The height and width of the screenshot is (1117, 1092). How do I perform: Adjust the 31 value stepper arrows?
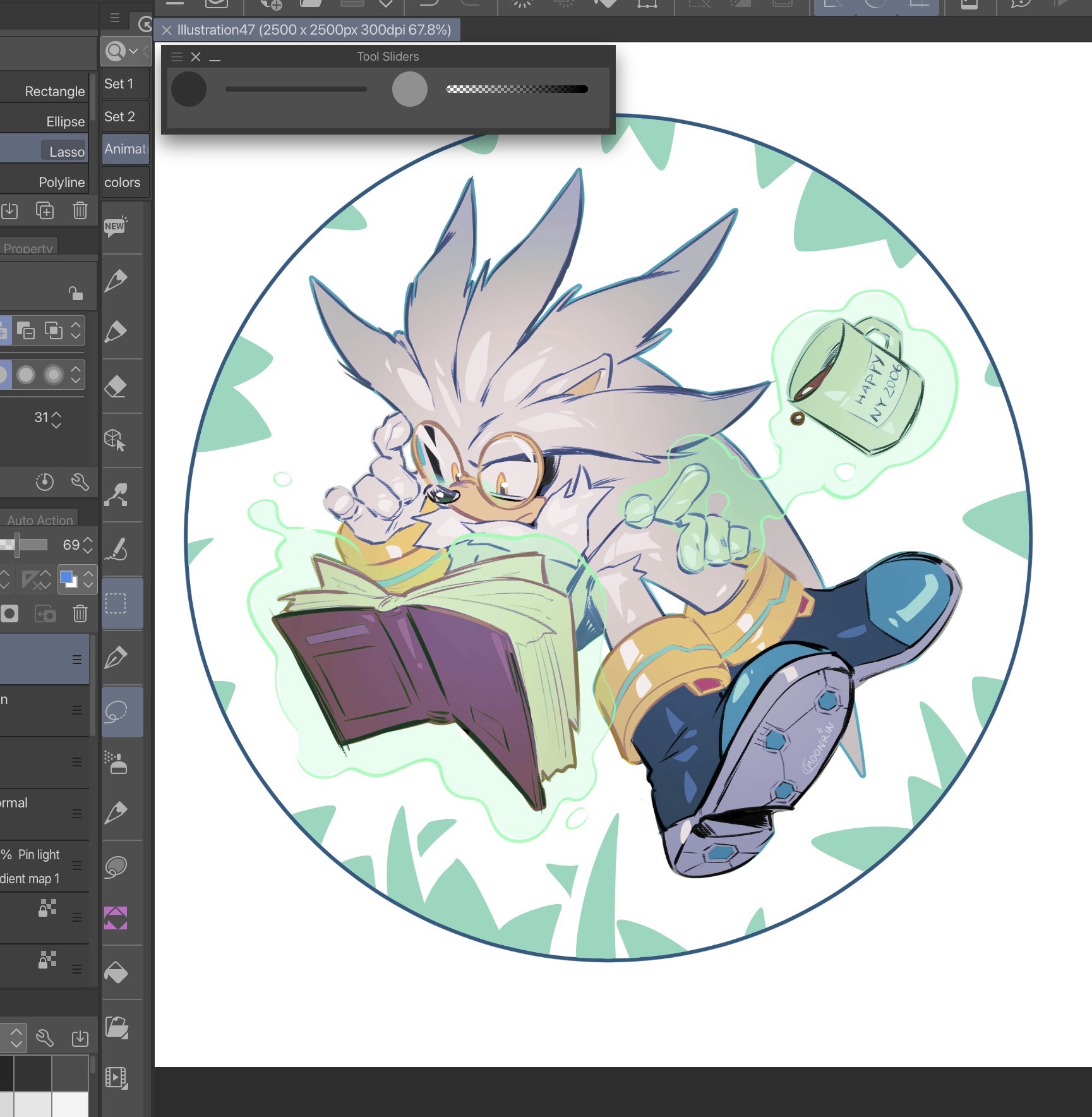pos(56,419)
